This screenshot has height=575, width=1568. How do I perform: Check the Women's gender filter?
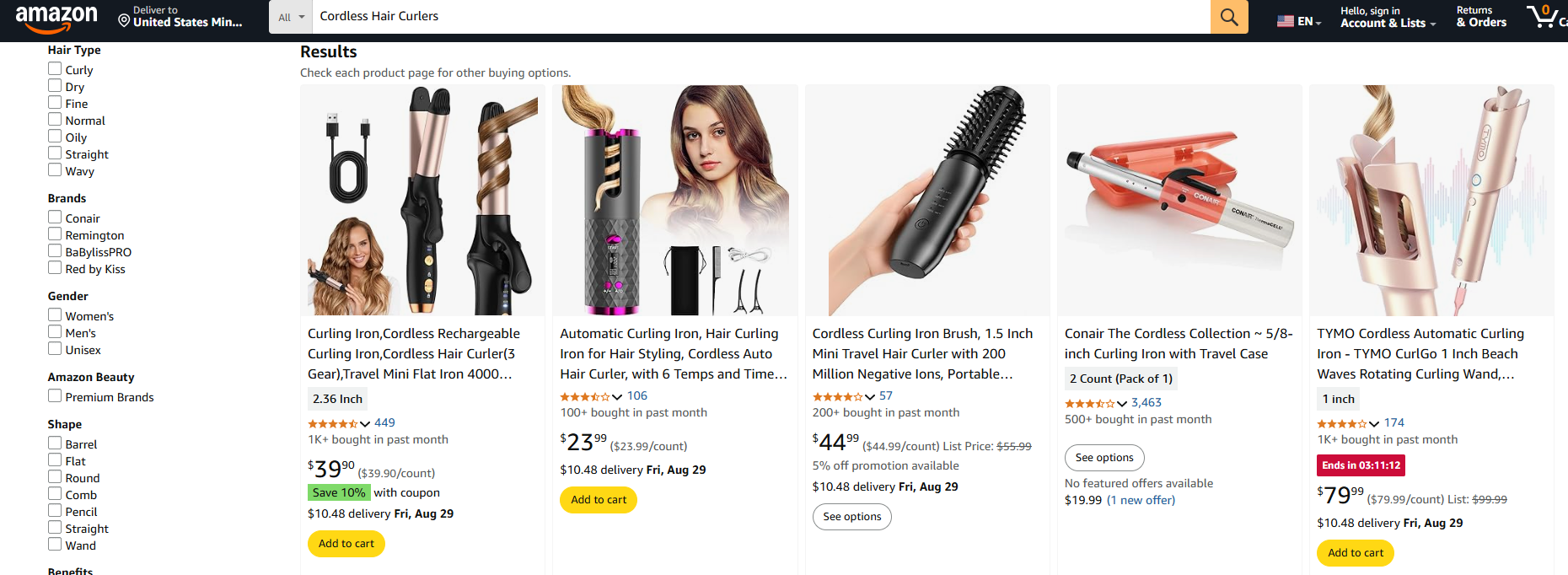[x=54, y=315]
